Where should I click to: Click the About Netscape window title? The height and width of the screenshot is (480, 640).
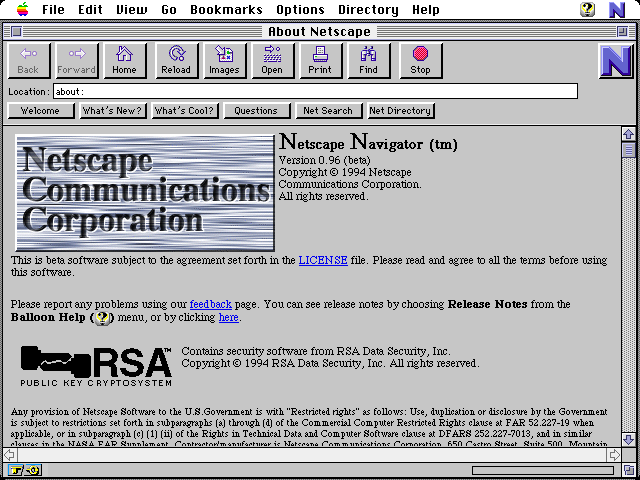(x=319, y=31)
